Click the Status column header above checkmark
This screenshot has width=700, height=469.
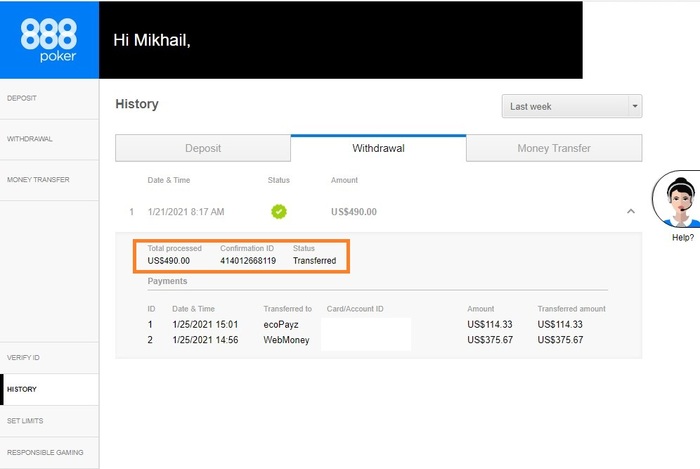tap(279, 180)
